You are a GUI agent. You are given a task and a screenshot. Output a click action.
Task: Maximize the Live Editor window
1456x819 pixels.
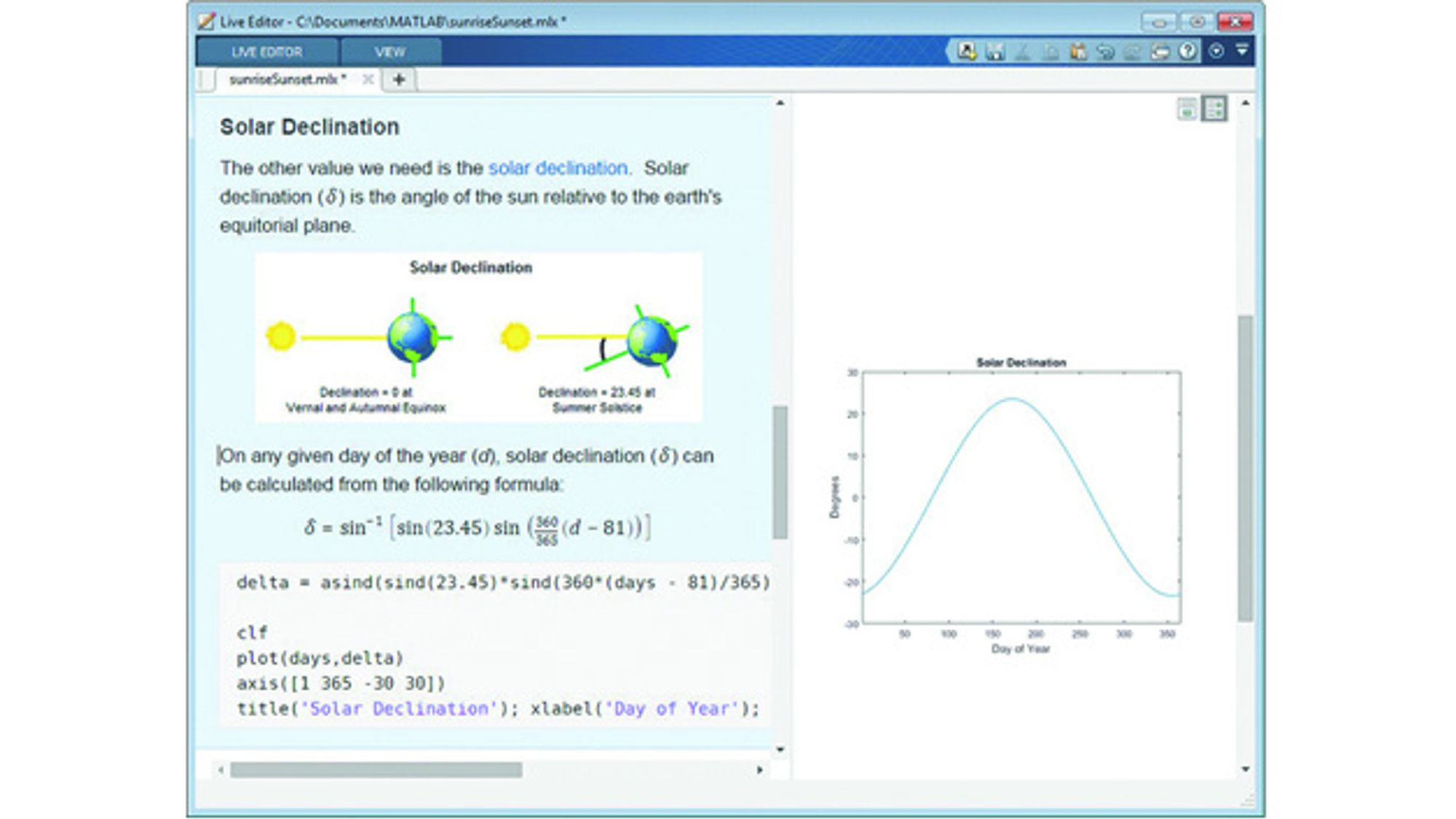pyautogui.click(x=1196, y=22)
